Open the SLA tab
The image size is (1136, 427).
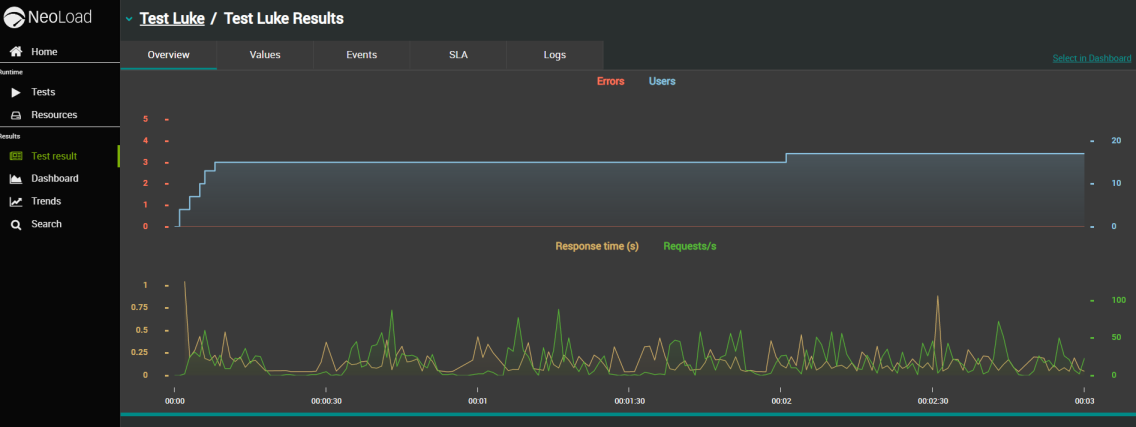pyautogui.click(x=458, y=55)
